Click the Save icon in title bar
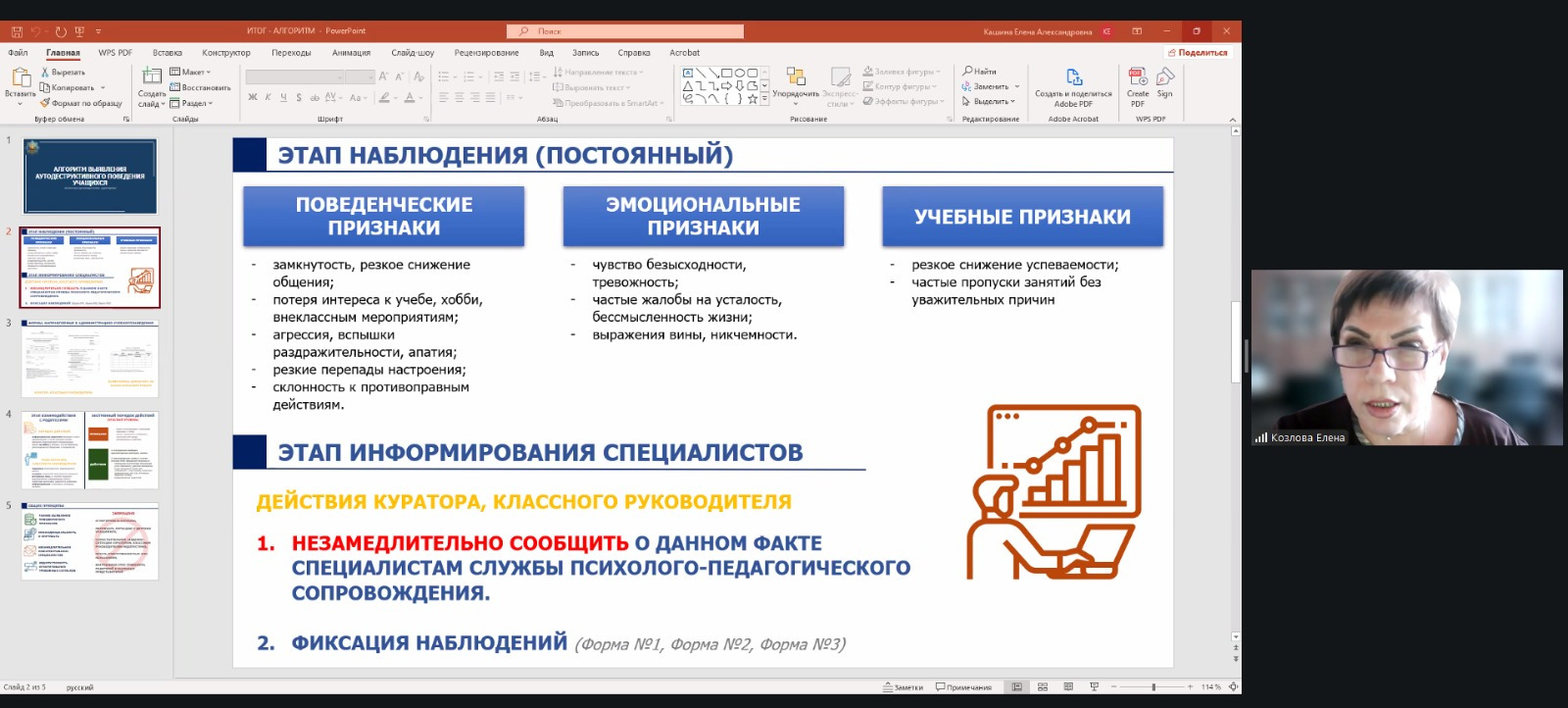The width and height of the screenshot is (1568, 708). click(x=17, y=31)
